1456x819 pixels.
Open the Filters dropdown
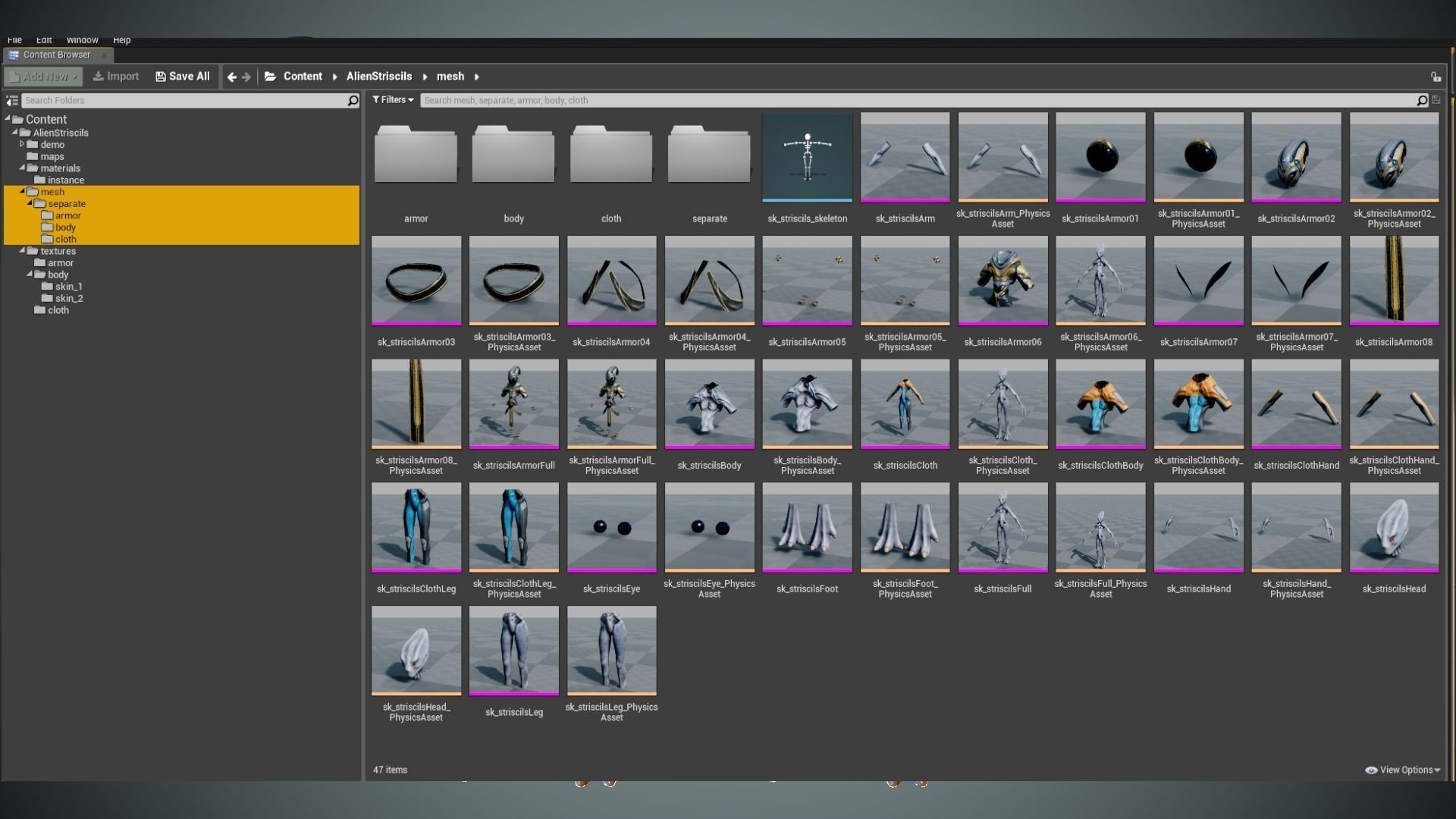pyautogui.click(x=393, y=100)
